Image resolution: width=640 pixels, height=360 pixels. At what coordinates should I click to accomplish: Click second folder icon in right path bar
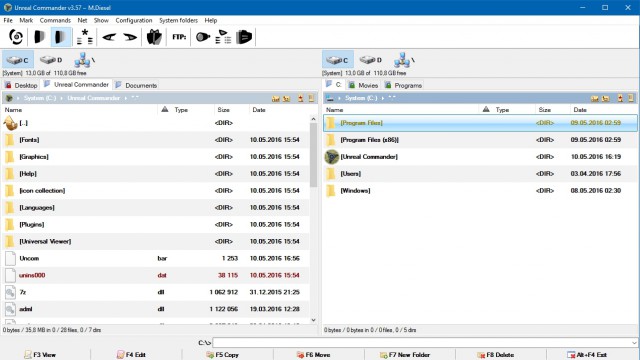606,98
